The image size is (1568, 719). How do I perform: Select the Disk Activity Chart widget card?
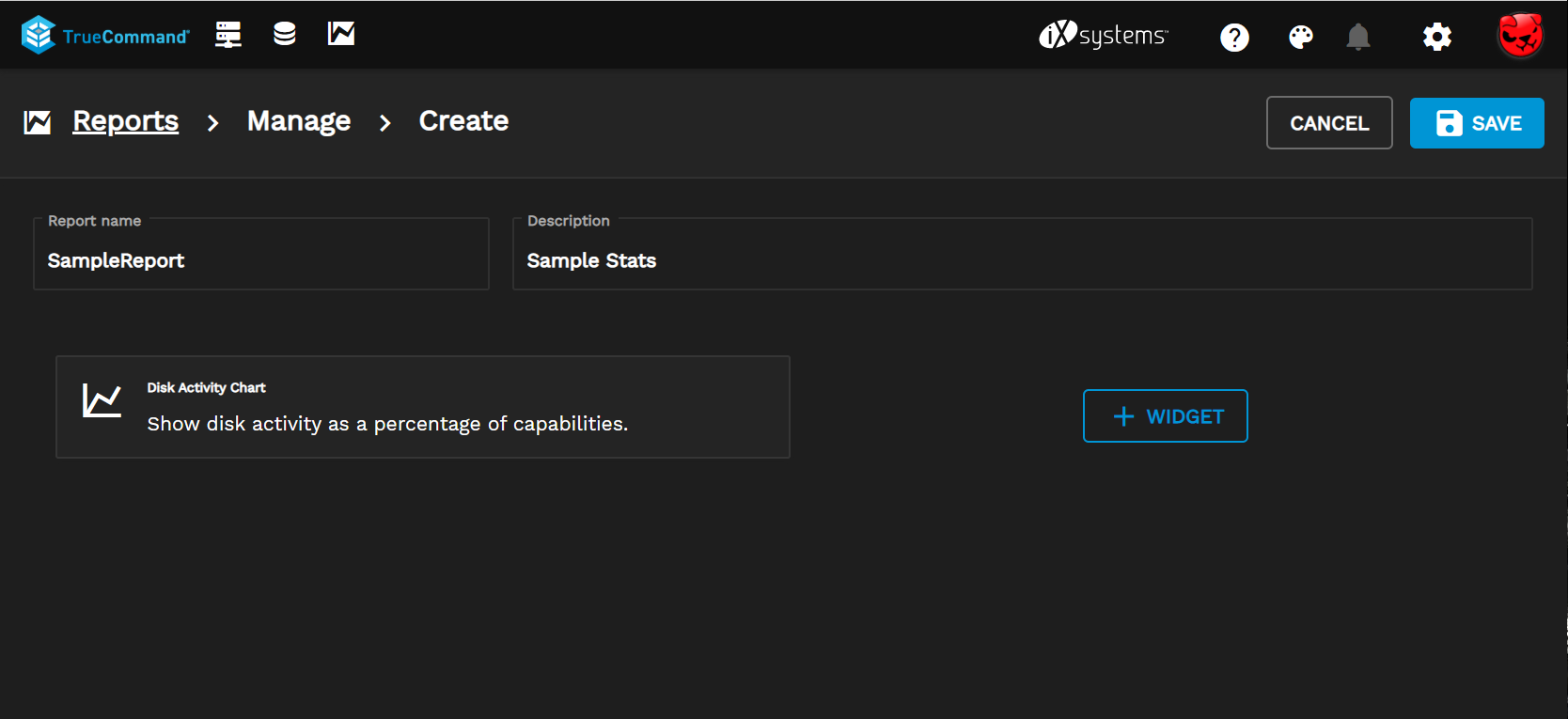pos(423,407)
